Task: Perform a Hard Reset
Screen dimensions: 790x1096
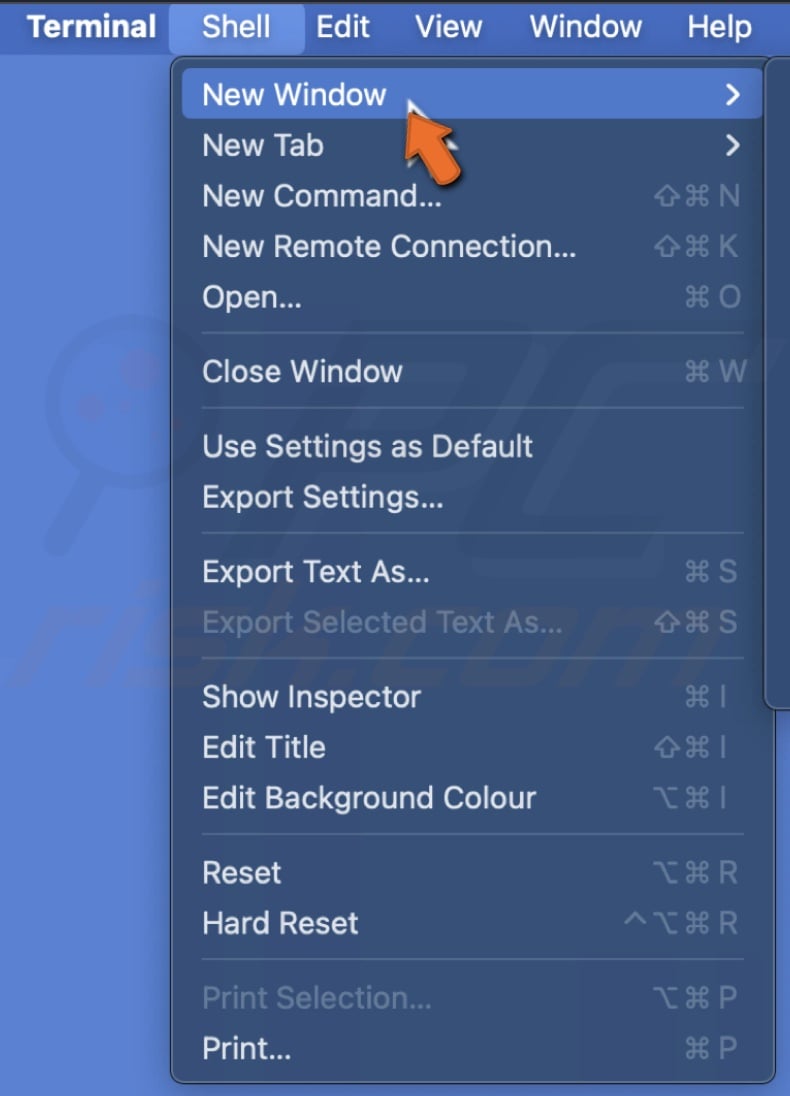Action: 280,923
